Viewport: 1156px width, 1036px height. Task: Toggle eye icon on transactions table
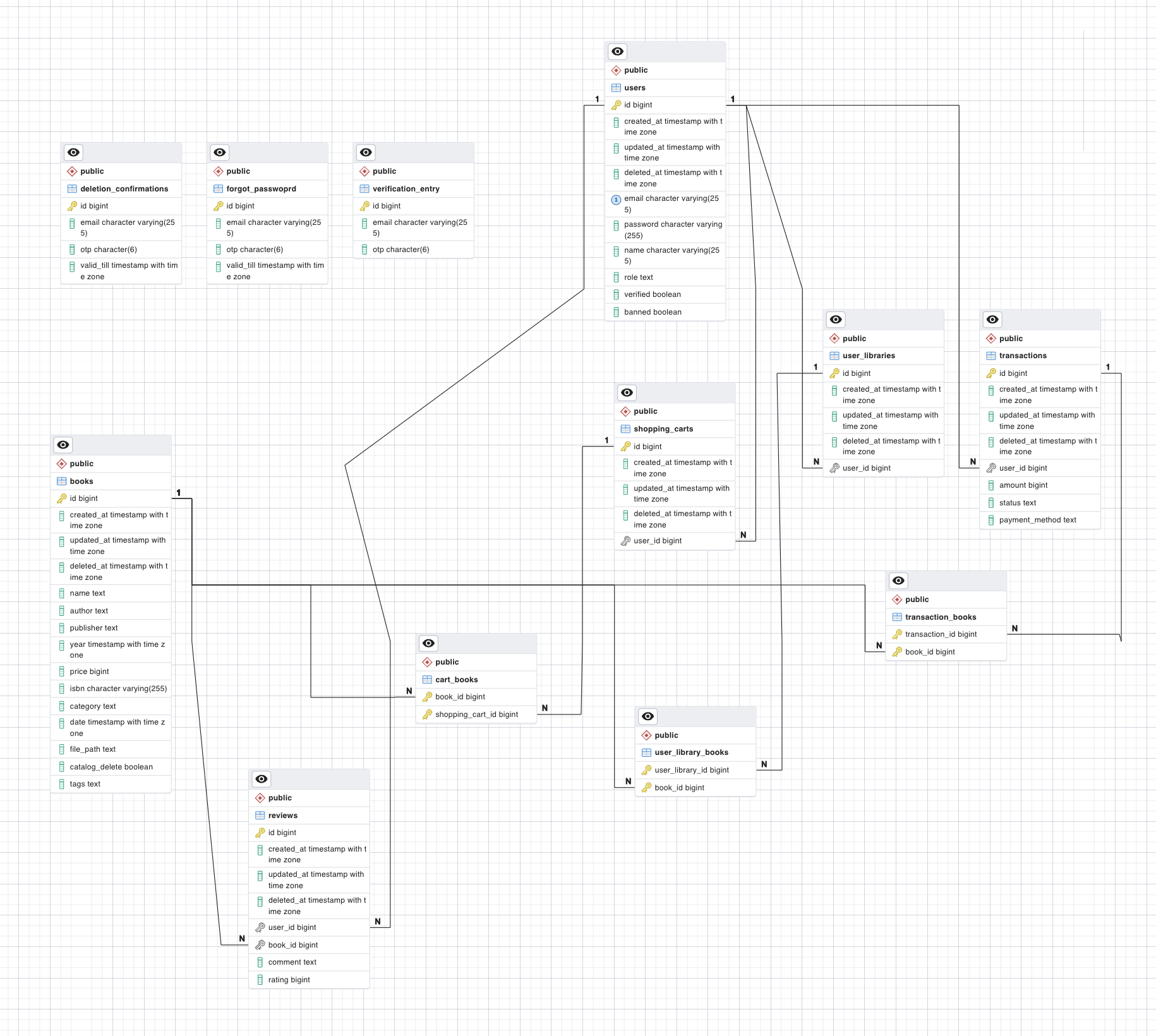click(992, 320)
